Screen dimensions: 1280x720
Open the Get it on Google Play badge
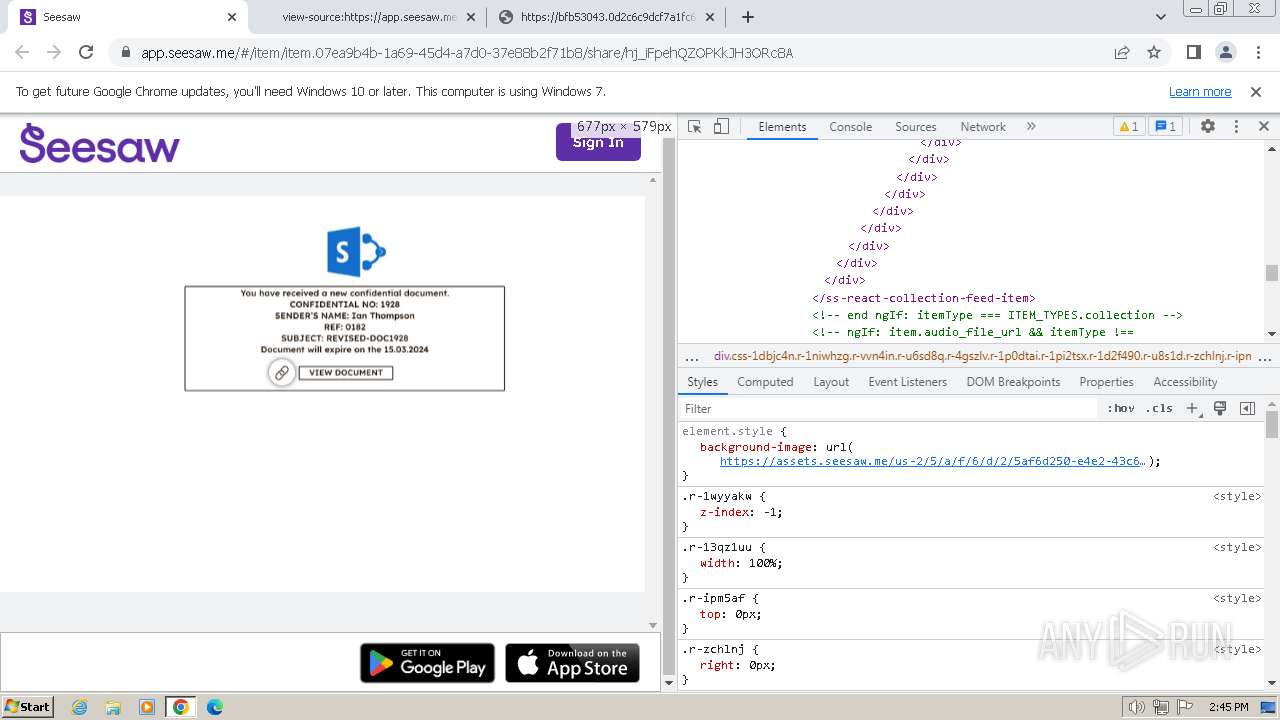(x=427, y=663)
